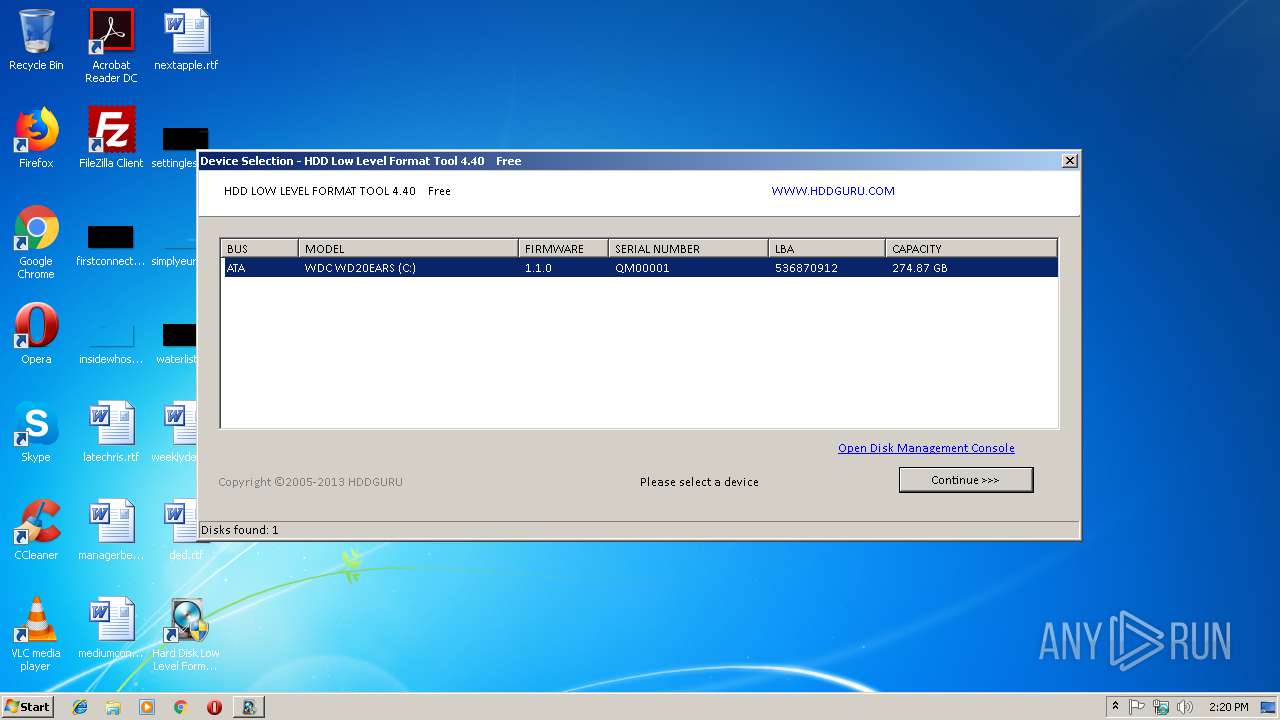Visit WWW.HDDGURU.COM link
Image resolution: width=1280 pixels, height=720 pixels.
coord(833,191)
